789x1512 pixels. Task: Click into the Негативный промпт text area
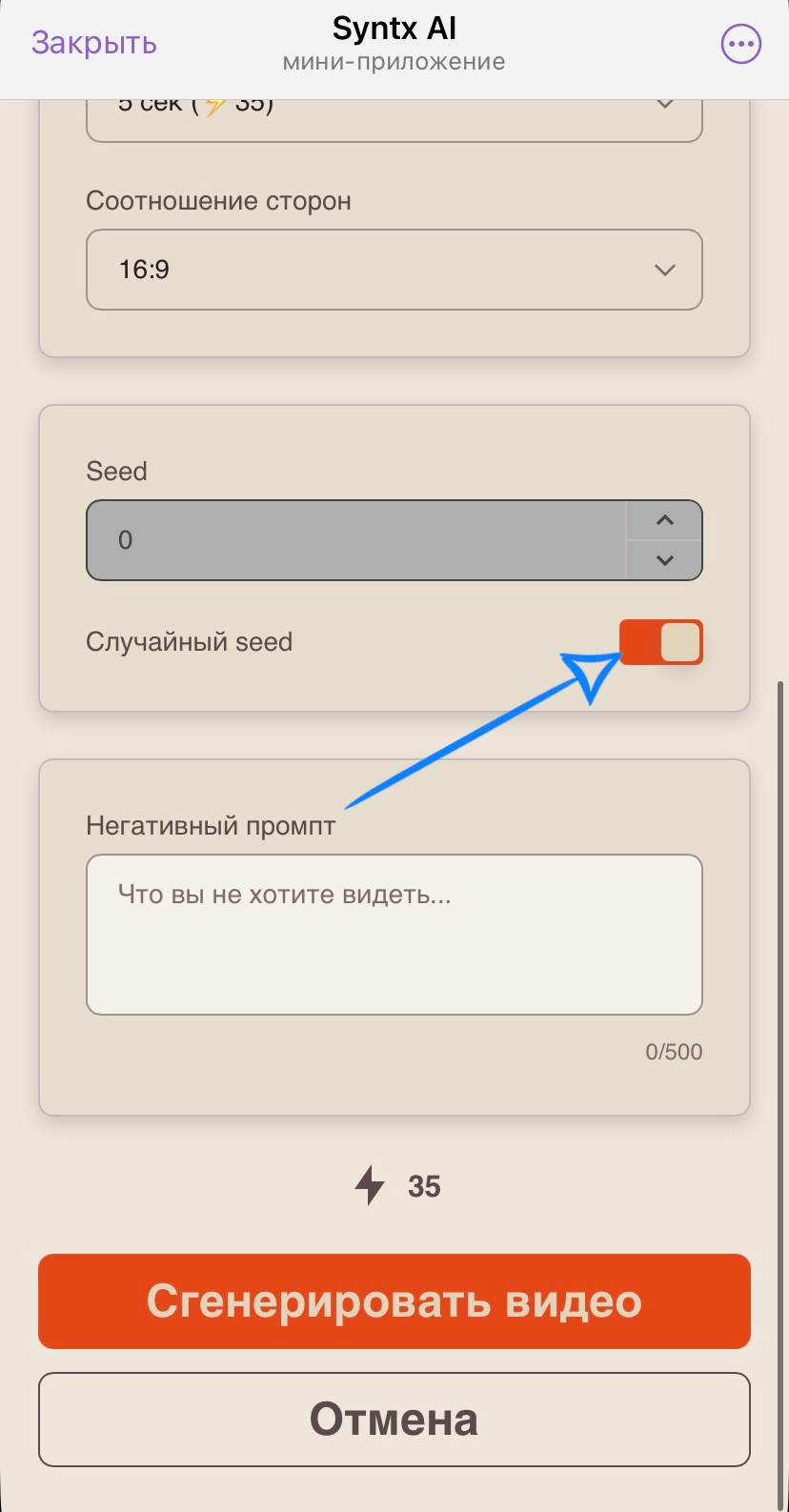pyautogui.click(x=394, y=935)
